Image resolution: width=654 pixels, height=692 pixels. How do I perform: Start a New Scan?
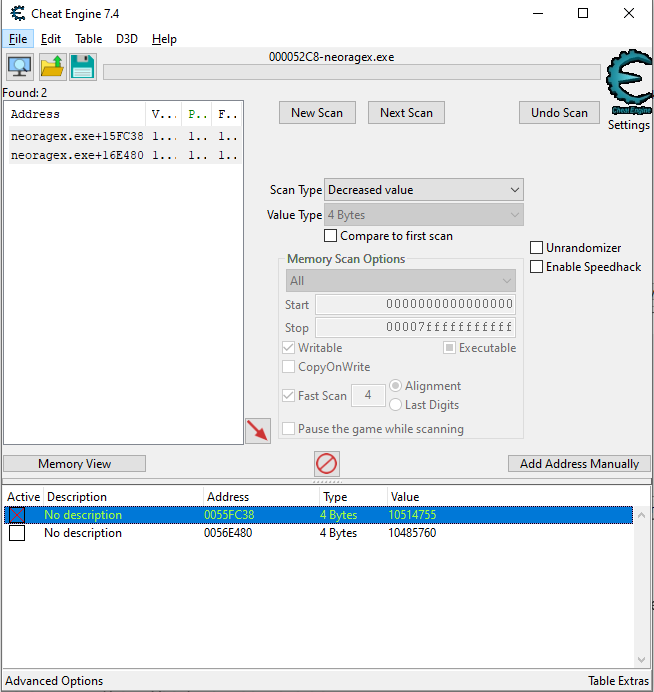(x=317, y=113)
